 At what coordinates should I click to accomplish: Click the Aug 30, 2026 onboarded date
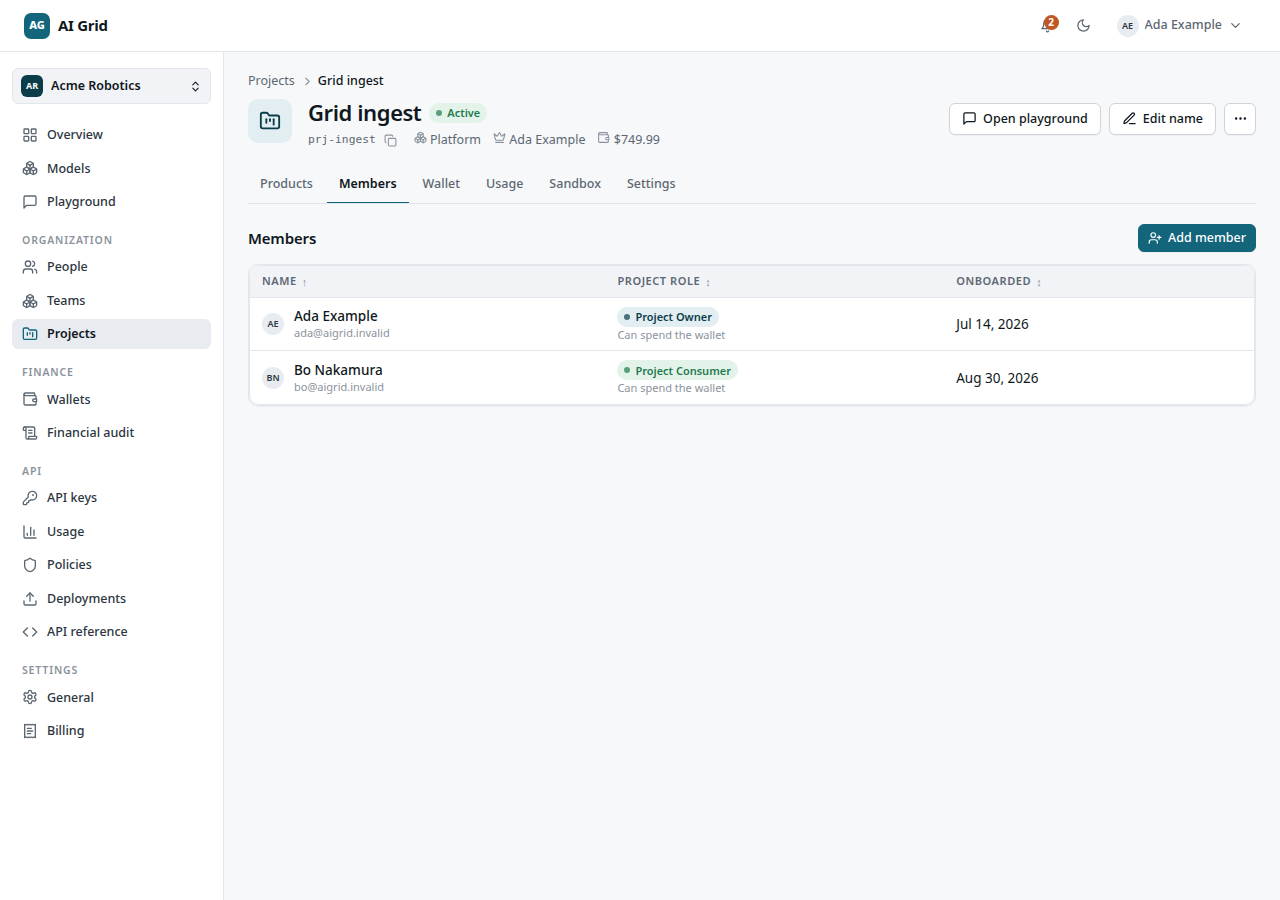click(x=997, y=378)
